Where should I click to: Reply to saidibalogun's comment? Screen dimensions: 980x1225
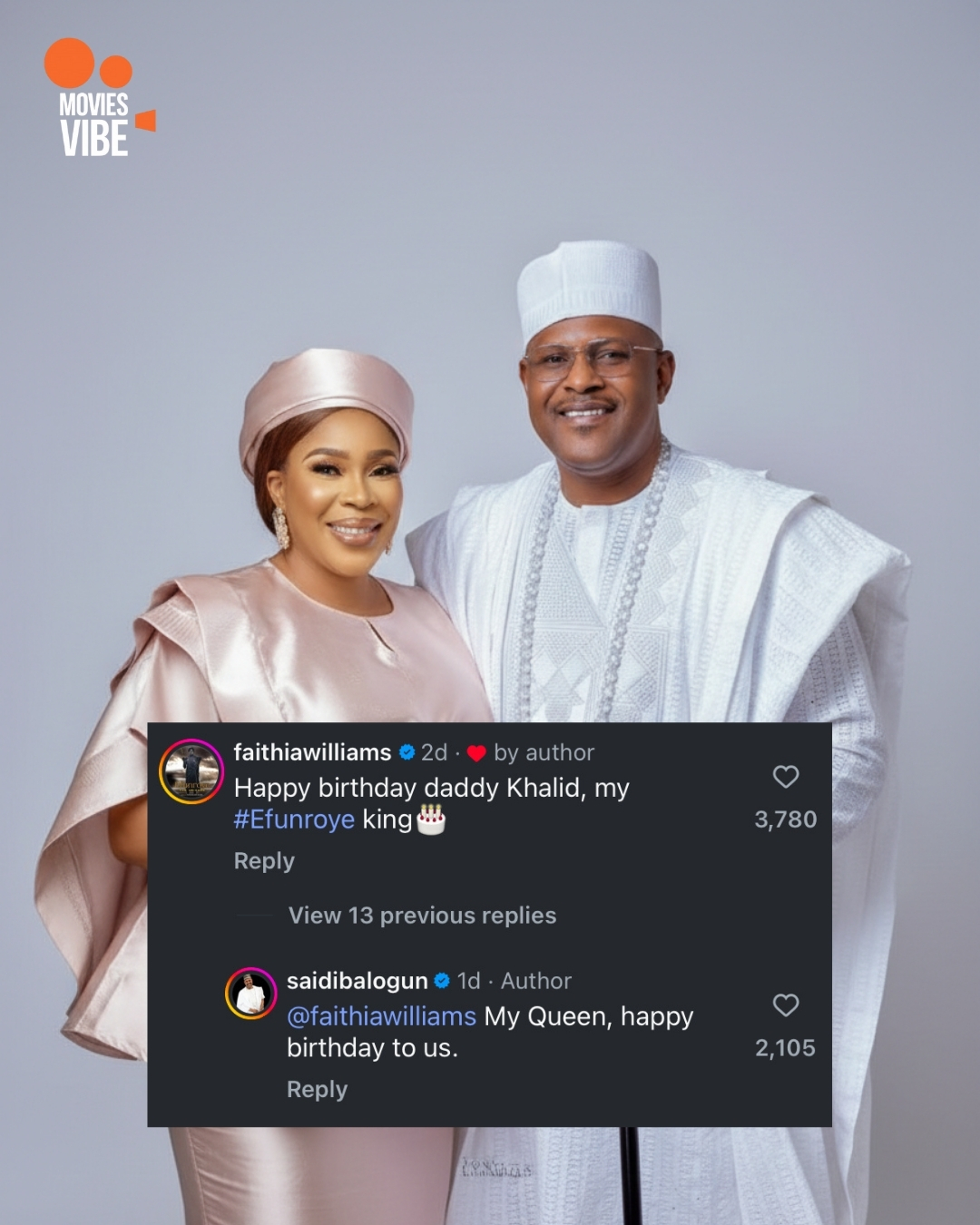pos(317,1090)
